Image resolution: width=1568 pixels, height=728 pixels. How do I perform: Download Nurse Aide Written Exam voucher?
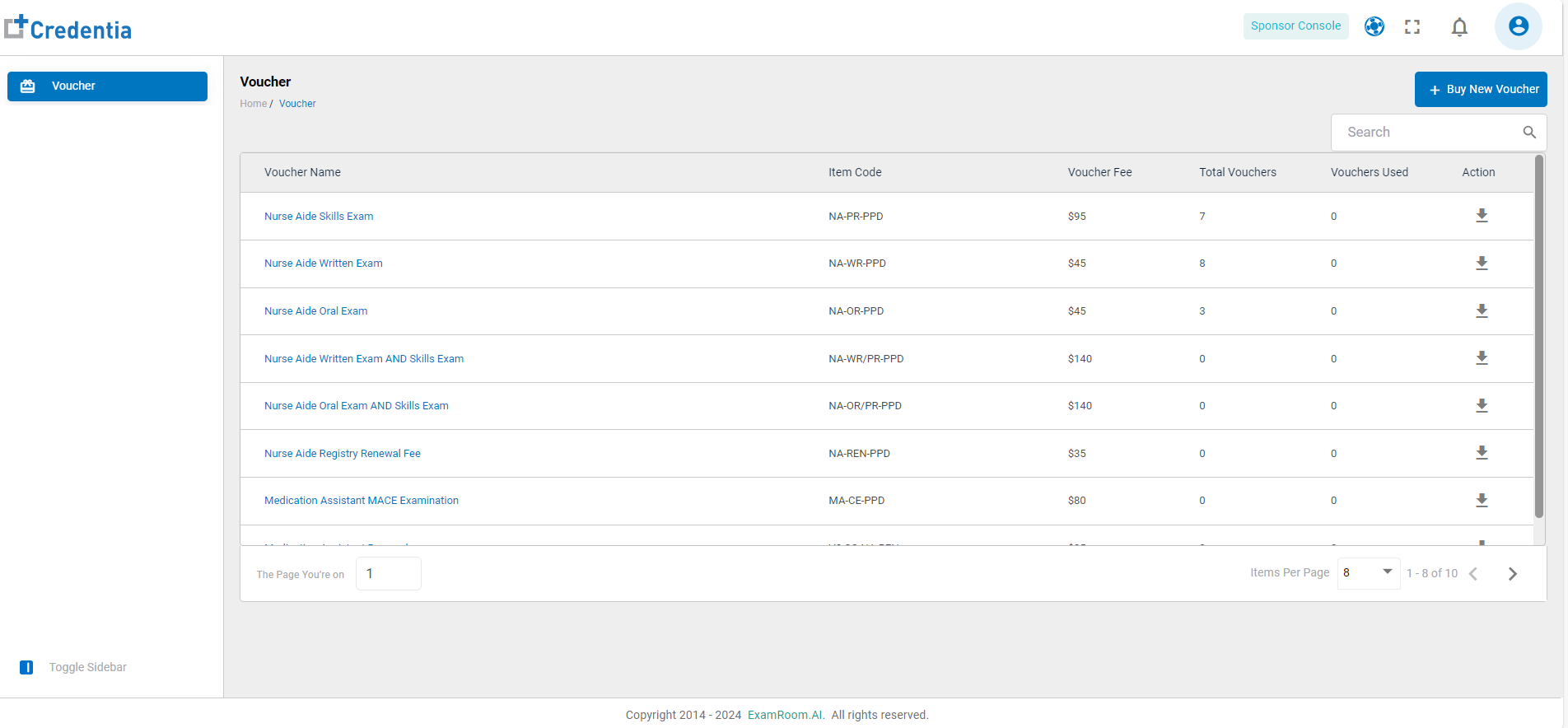click(1482, 264)
